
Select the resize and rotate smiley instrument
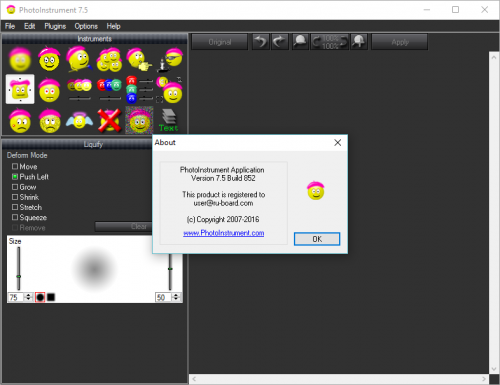[170, 89]
